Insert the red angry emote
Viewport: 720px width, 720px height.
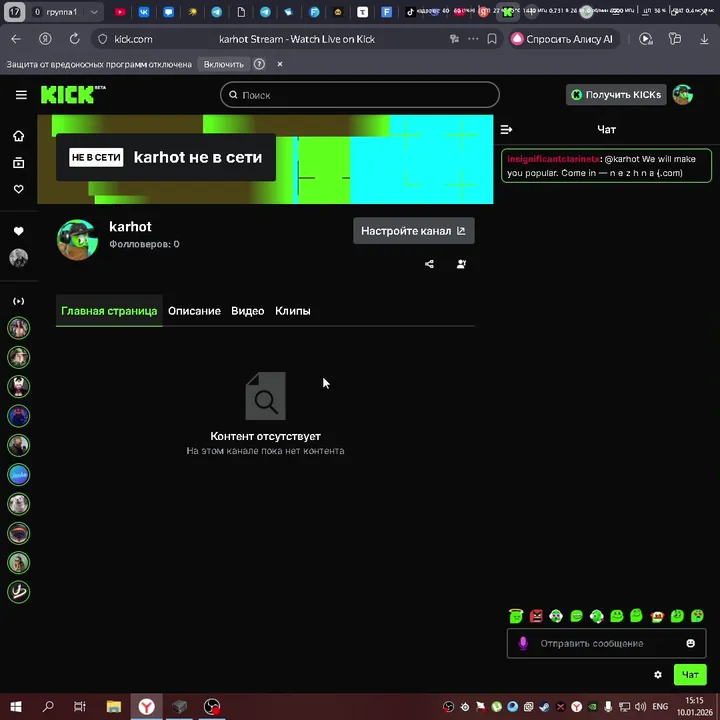(536, 616)
